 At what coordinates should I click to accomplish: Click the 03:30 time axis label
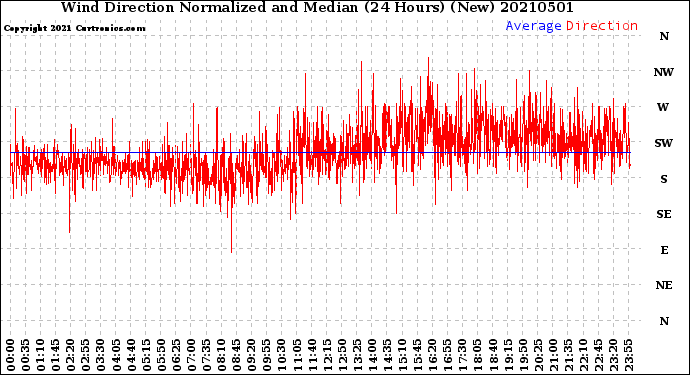point(101,355)
